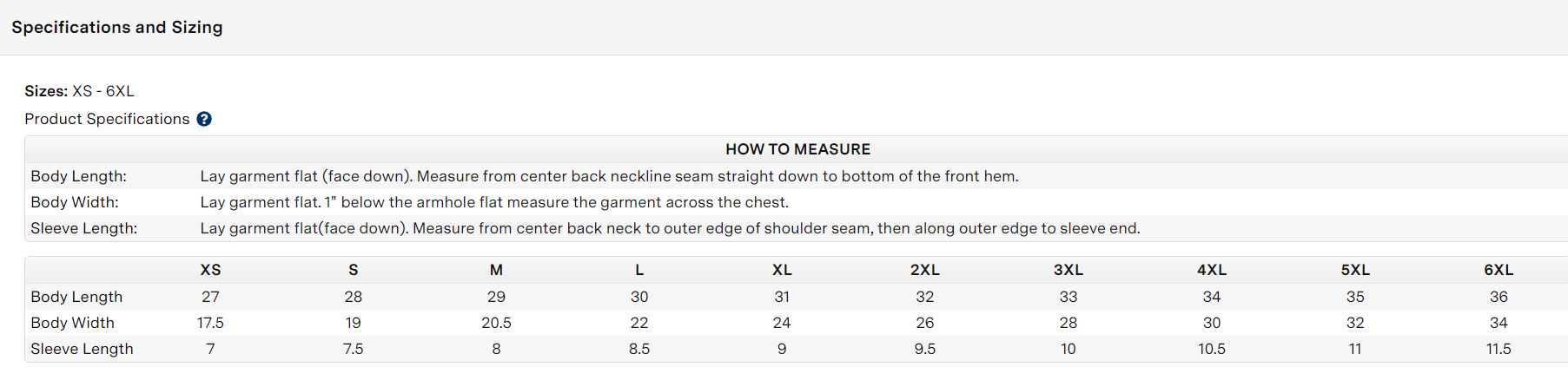
Task: Click the Body Width: label in measuring guide
Action: (75, 202)
